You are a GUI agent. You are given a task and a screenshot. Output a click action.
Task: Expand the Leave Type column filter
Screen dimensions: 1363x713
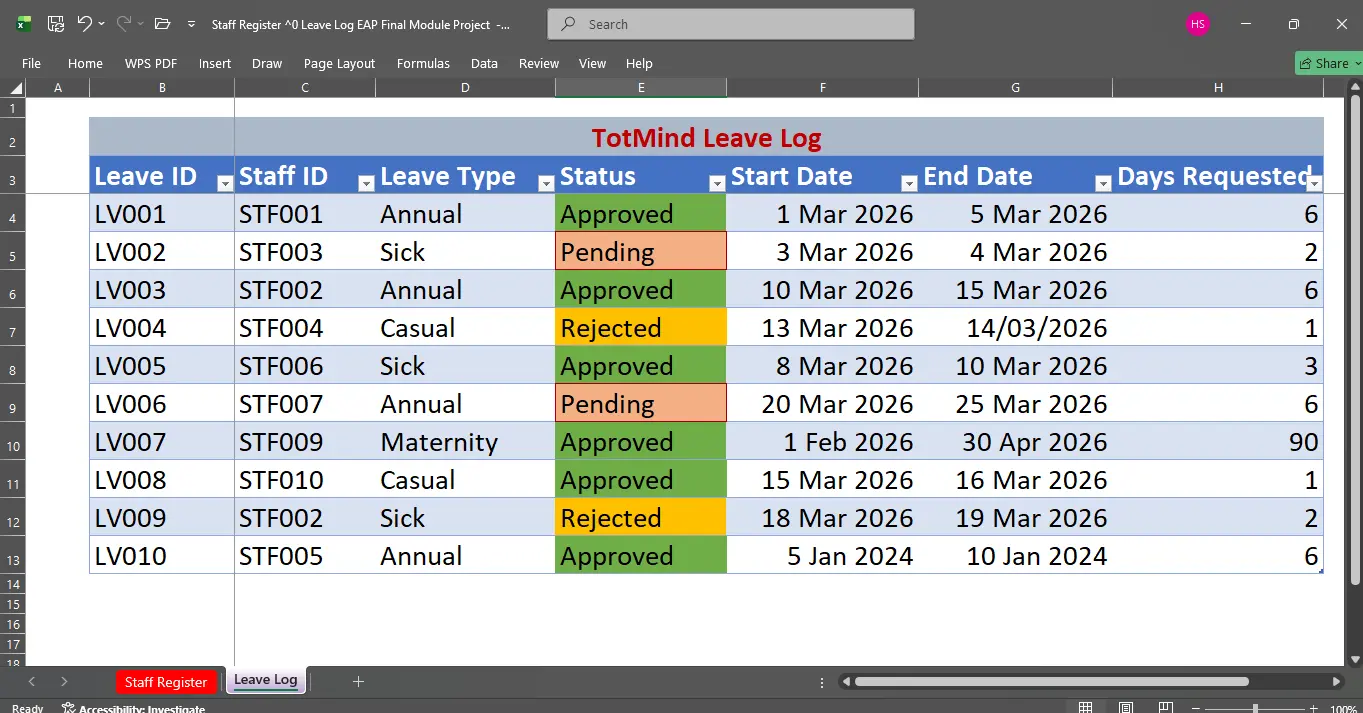[x=546, y=183]
